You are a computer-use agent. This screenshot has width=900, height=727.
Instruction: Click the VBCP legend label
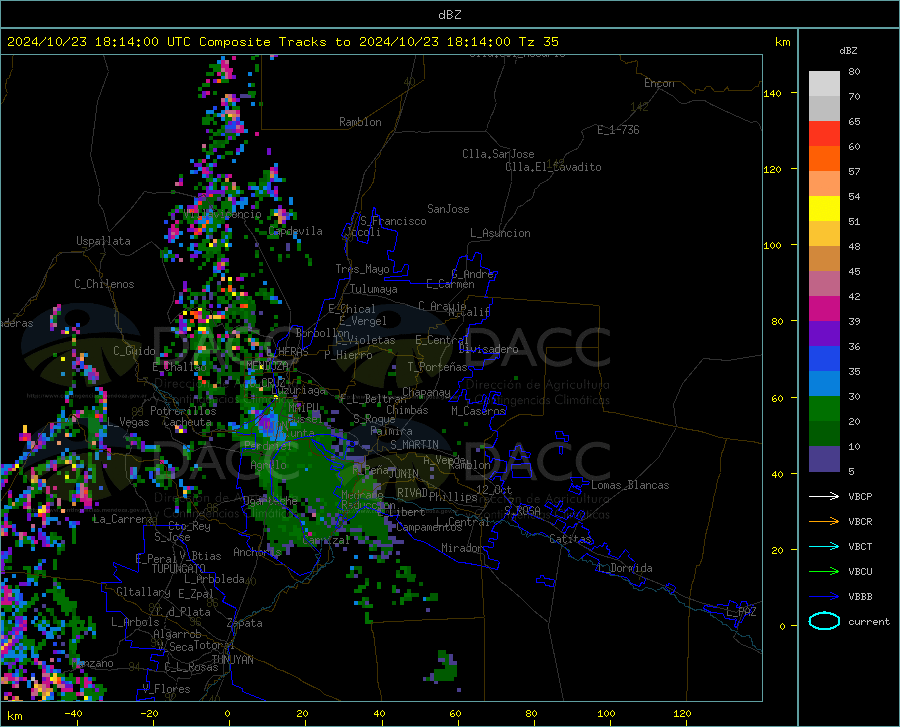point(860,496)
